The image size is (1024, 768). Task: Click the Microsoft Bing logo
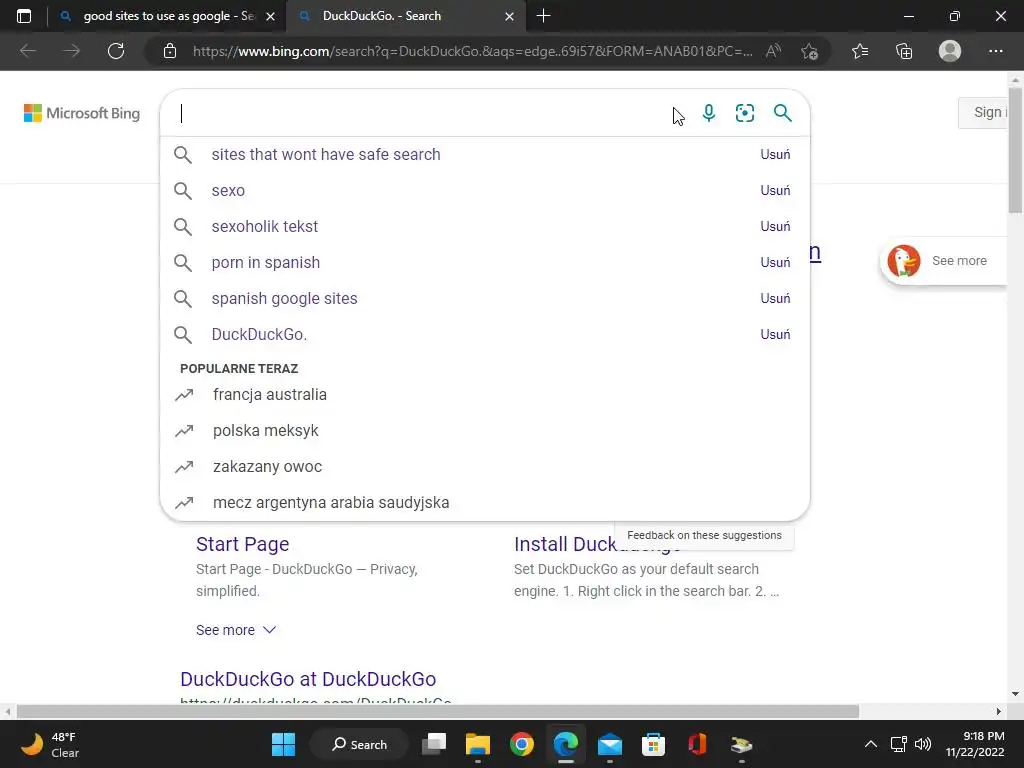click(82, 113)
